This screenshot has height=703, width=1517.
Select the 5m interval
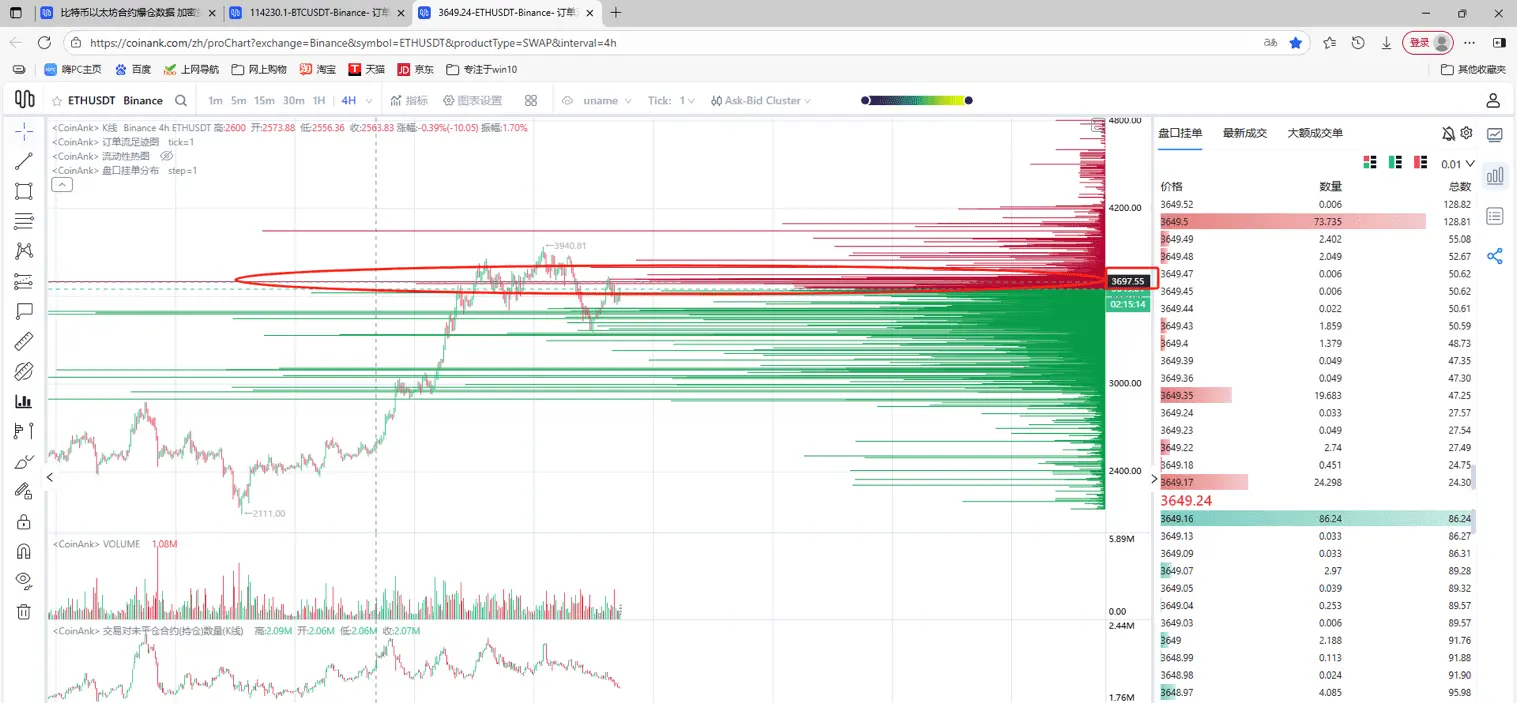click(238, 101)
